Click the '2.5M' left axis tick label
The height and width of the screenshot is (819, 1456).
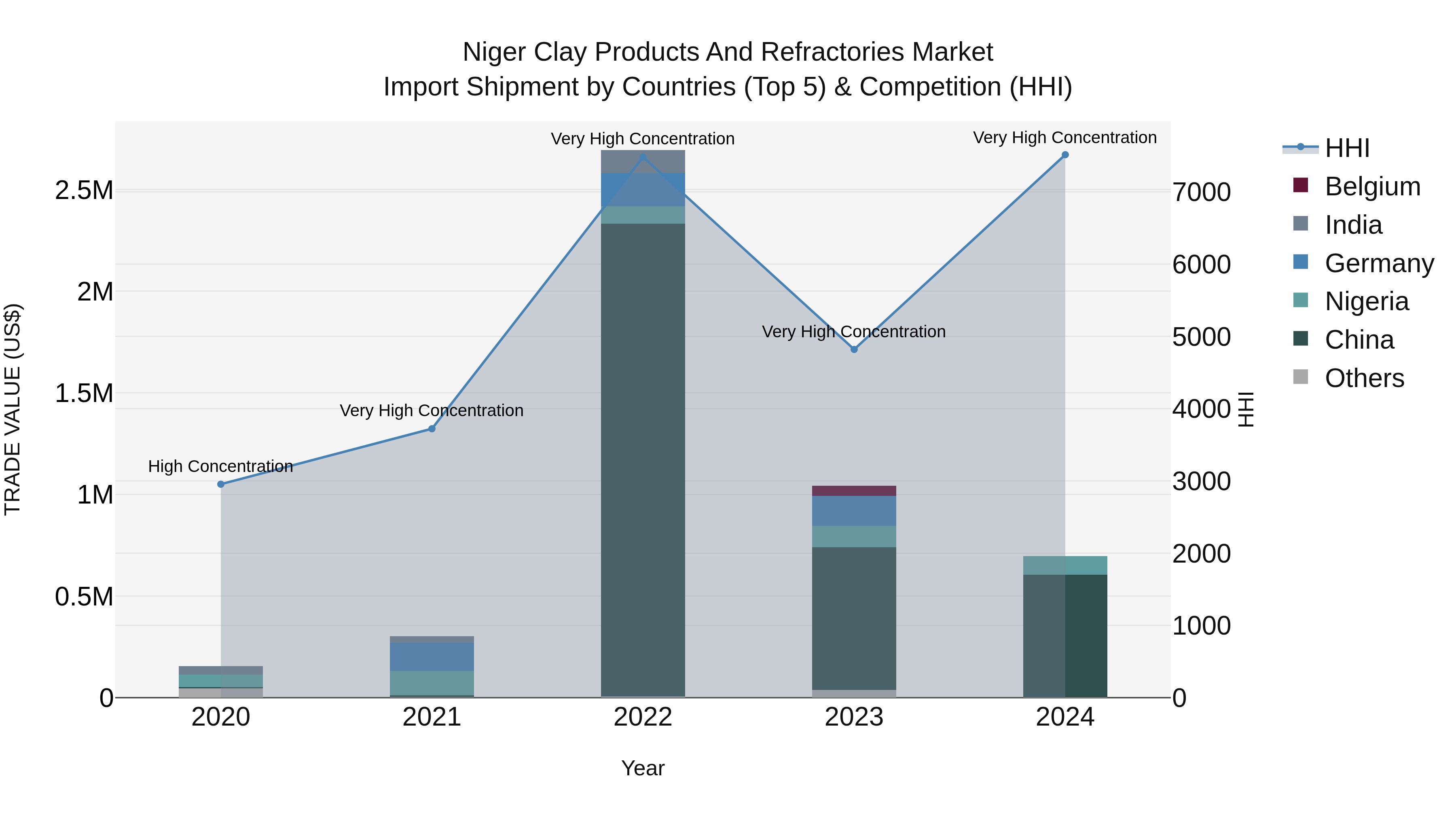pos(84,190)
